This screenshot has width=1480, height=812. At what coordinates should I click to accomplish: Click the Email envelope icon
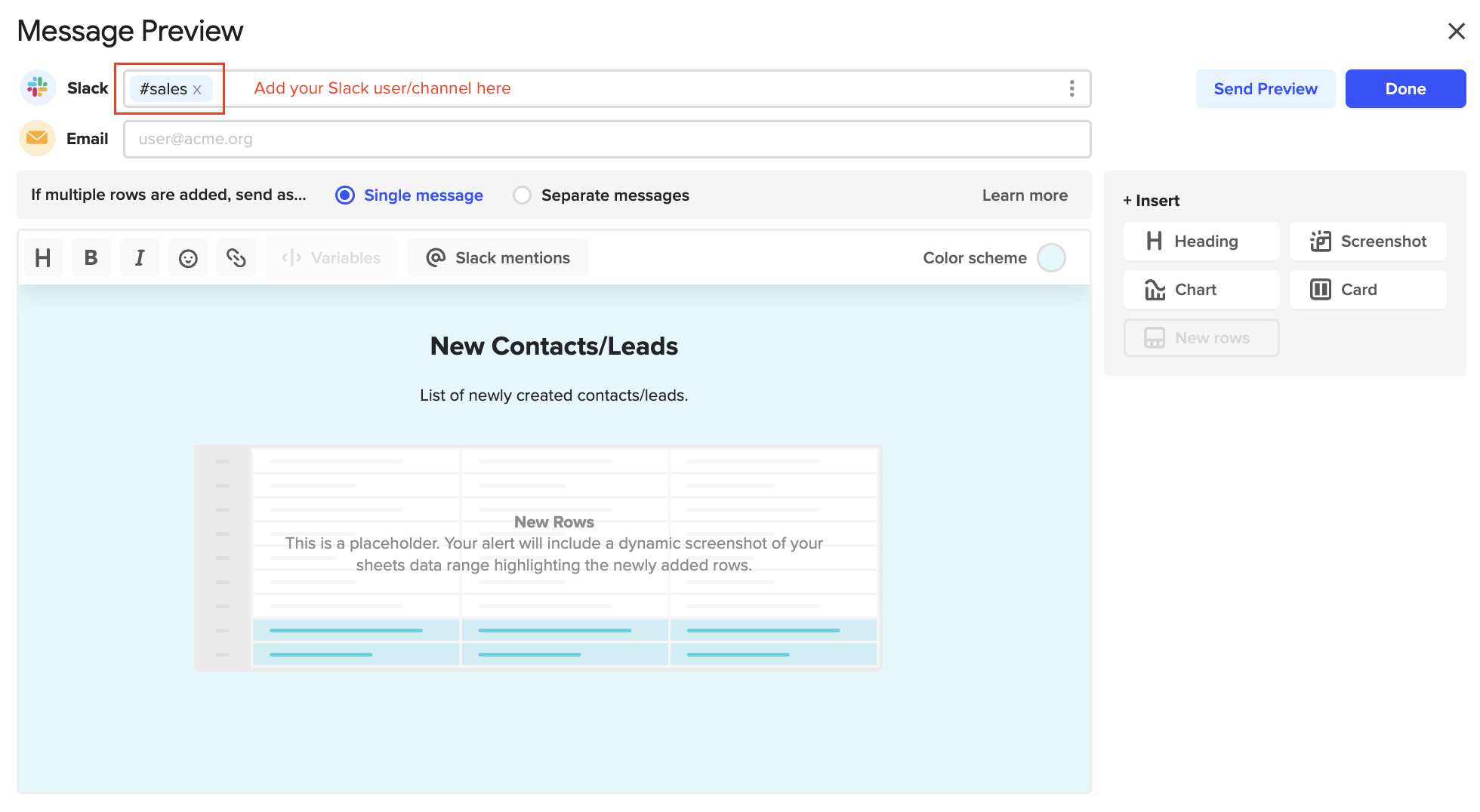point(37,138)
